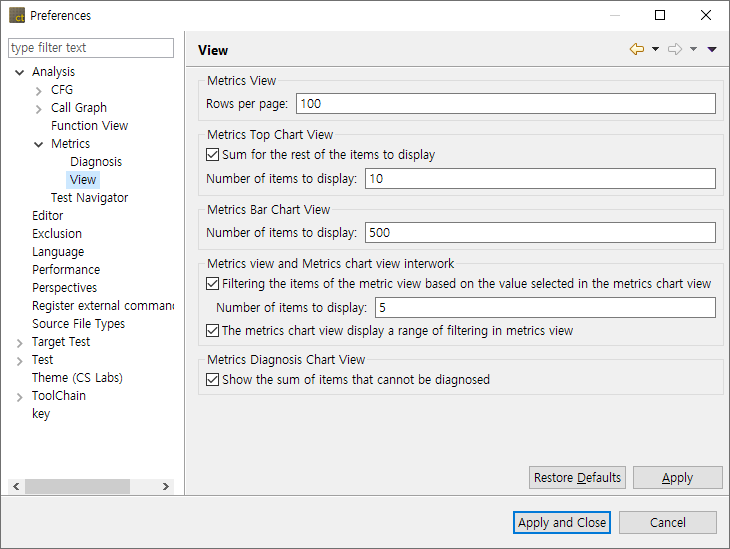Toggle Sum for the rest of items checkbox
Viewport: 730px width, 549px height.
click(x=212, y=155)
